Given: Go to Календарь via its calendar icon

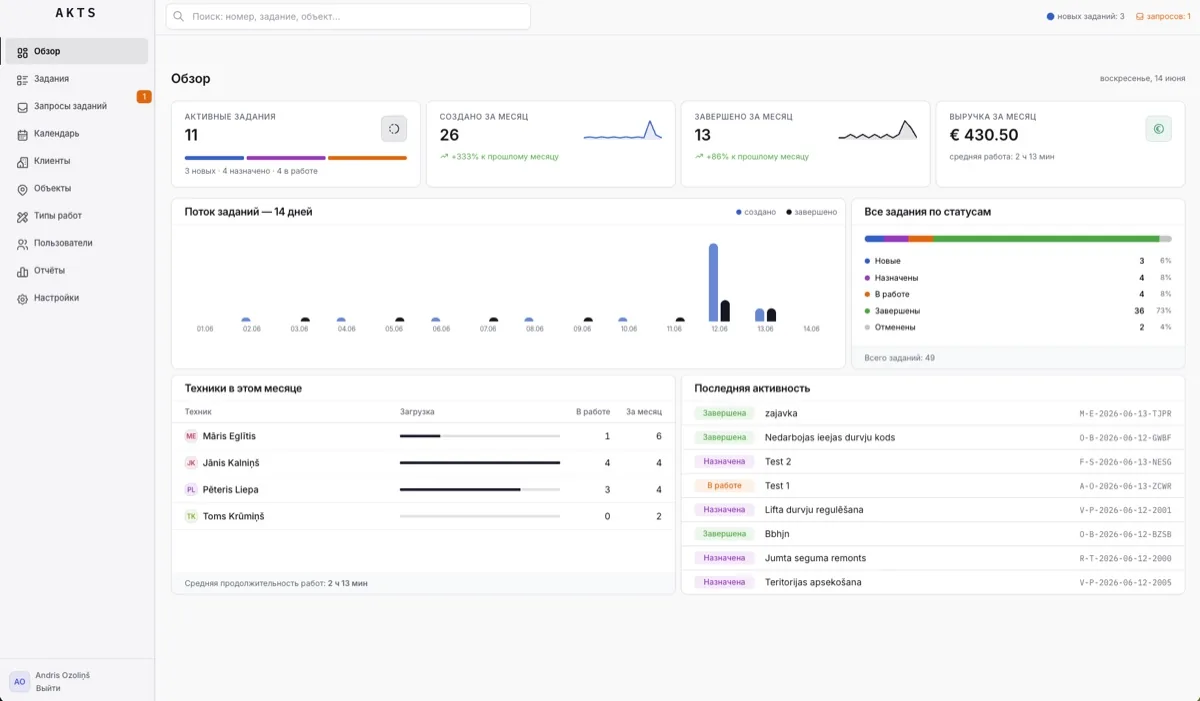Looking at the screenshot, I should (22, 134).
